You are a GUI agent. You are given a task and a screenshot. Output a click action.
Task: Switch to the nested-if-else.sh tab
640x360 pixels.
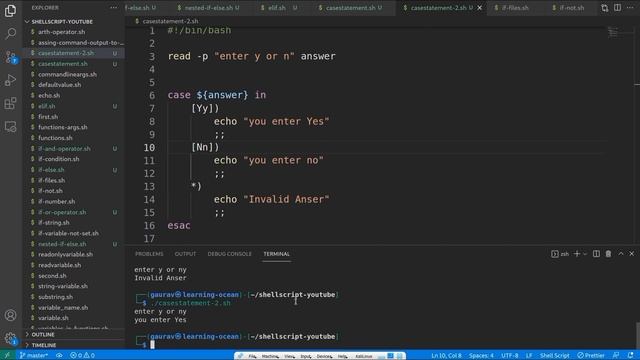click(208, 8)
